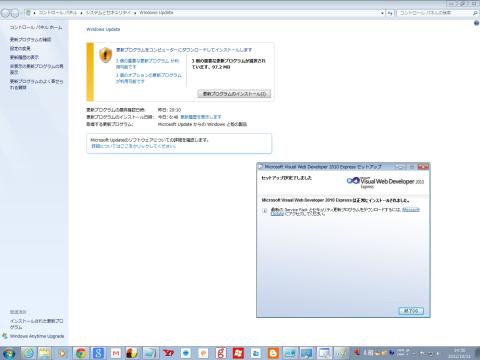Image resolution: width=480 pixels, height=360 pixels.
Task: Open the Windows Explorer folder taskbar icon
Action: coord(45,353)
